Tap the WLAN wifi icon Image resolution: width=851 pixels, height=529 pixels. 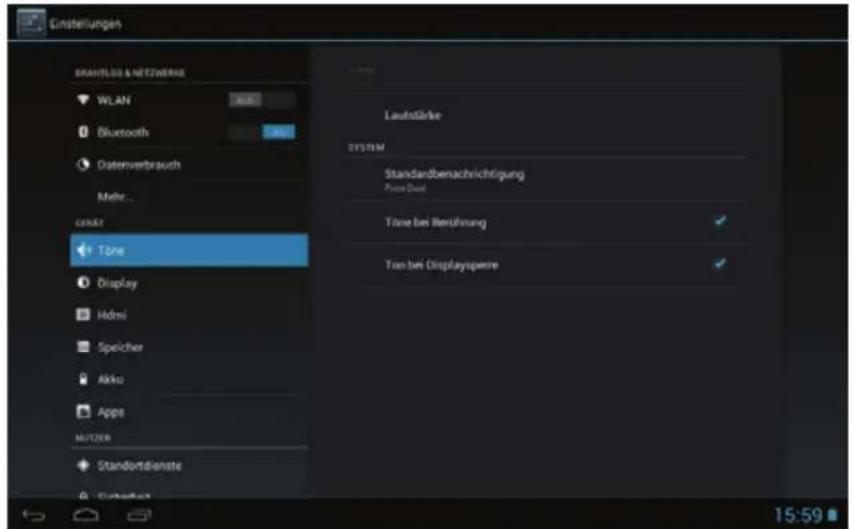coord(83,100)
